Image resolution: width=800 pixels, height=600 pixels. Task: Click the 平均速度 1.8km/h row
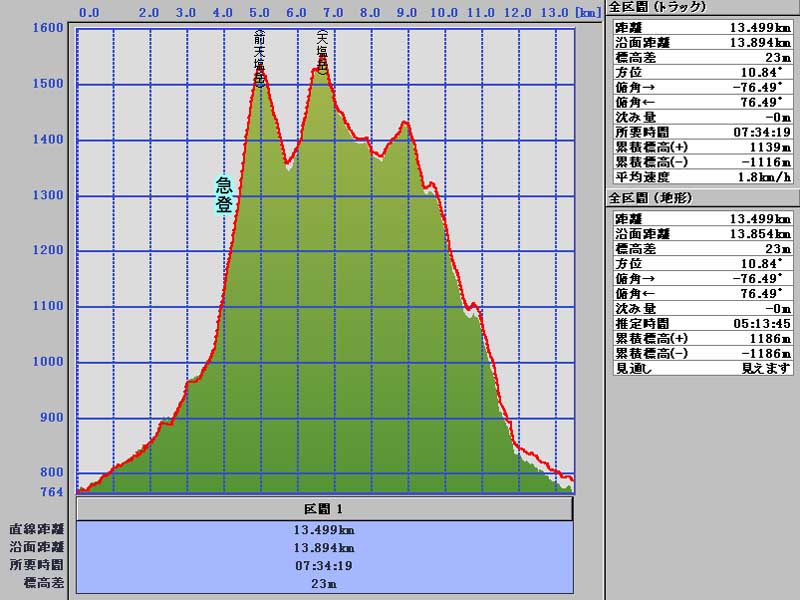(702, 177)
